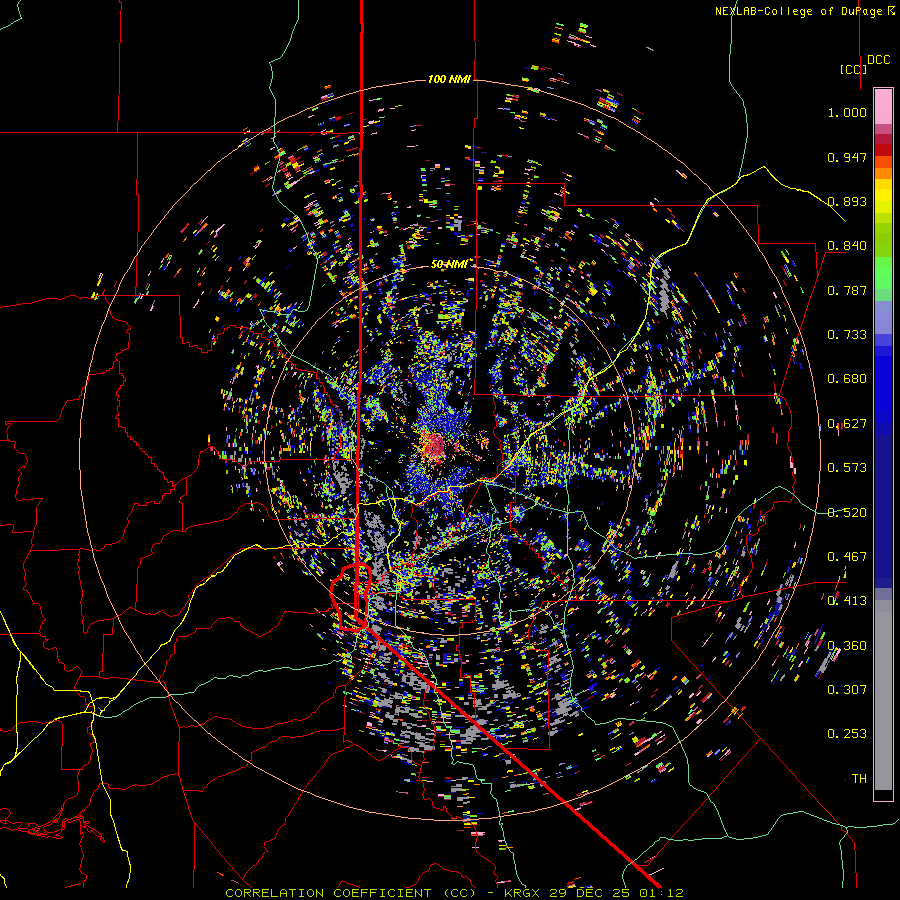Click the 0.787 scale value
Screen dimensions: 900x900
pos(847,290)
